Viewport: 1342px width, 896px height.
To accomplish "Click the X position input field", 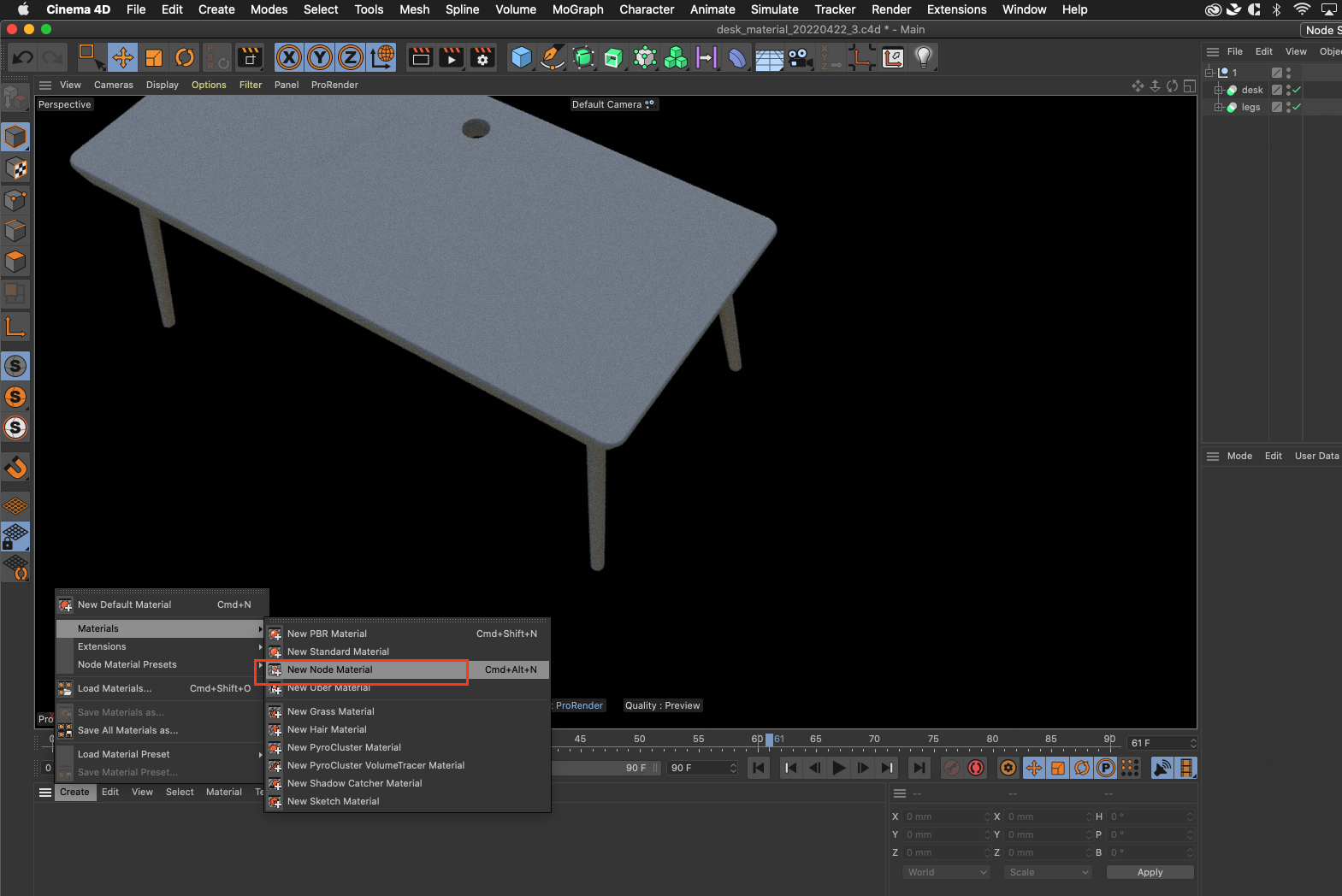I will pyautogui.click(x=945, y=816).
